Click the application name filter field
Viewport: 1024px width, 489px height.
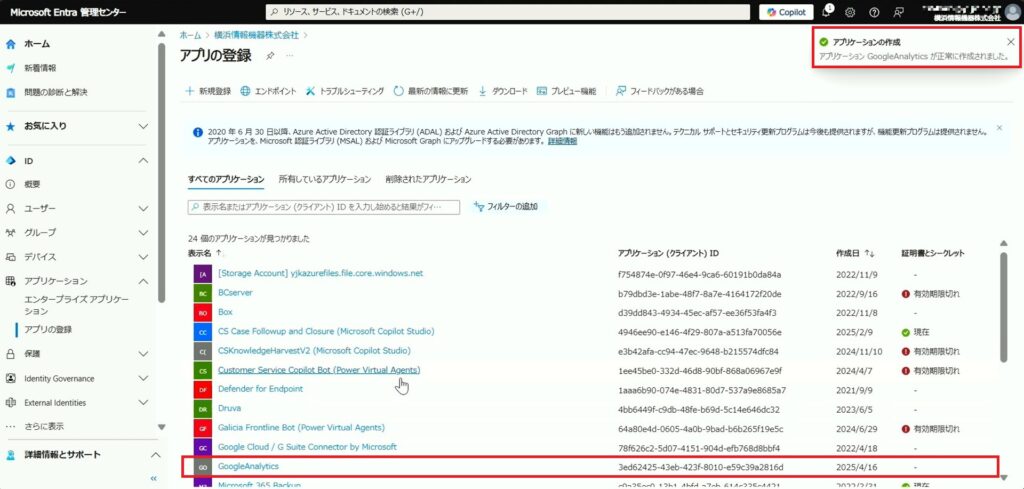[x=324, y=207]
